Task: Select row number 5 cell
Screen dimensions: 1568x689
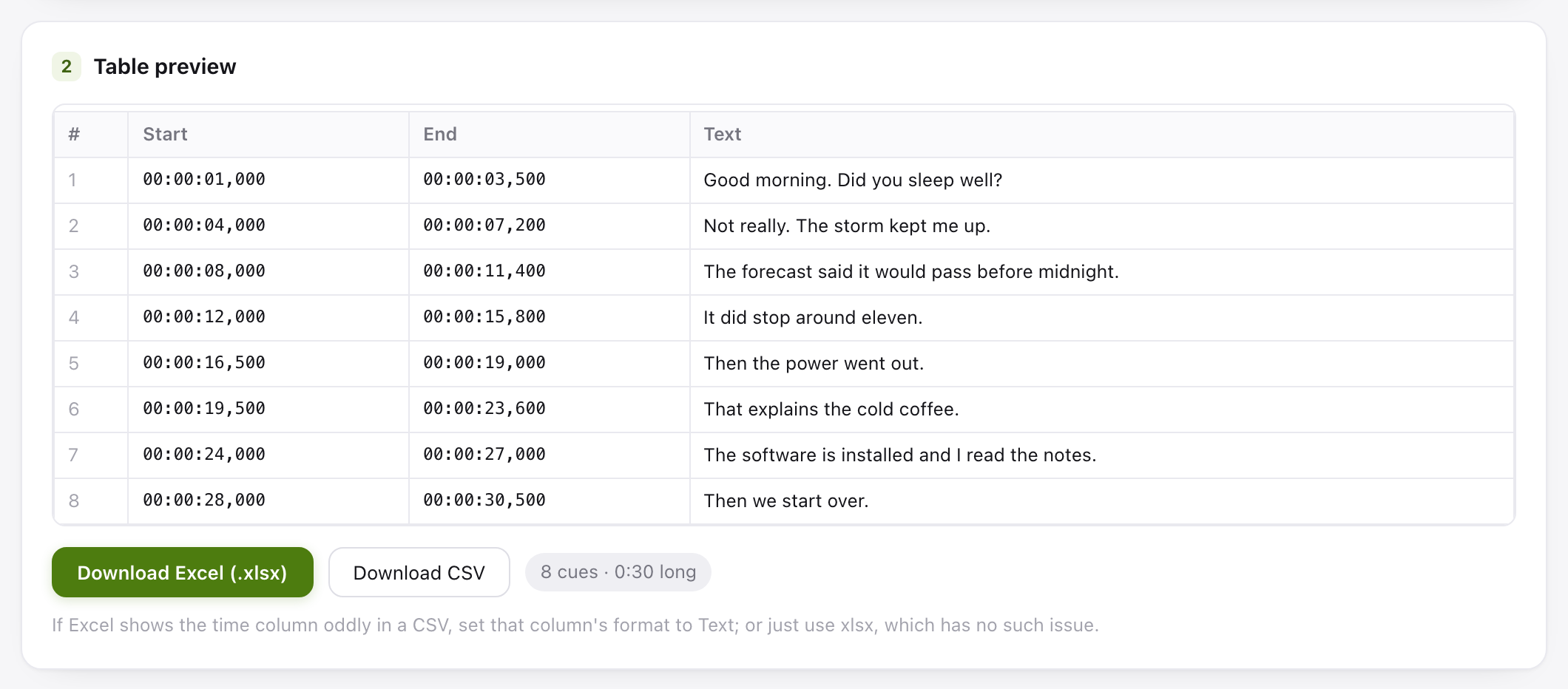Action: click(91, 364)
